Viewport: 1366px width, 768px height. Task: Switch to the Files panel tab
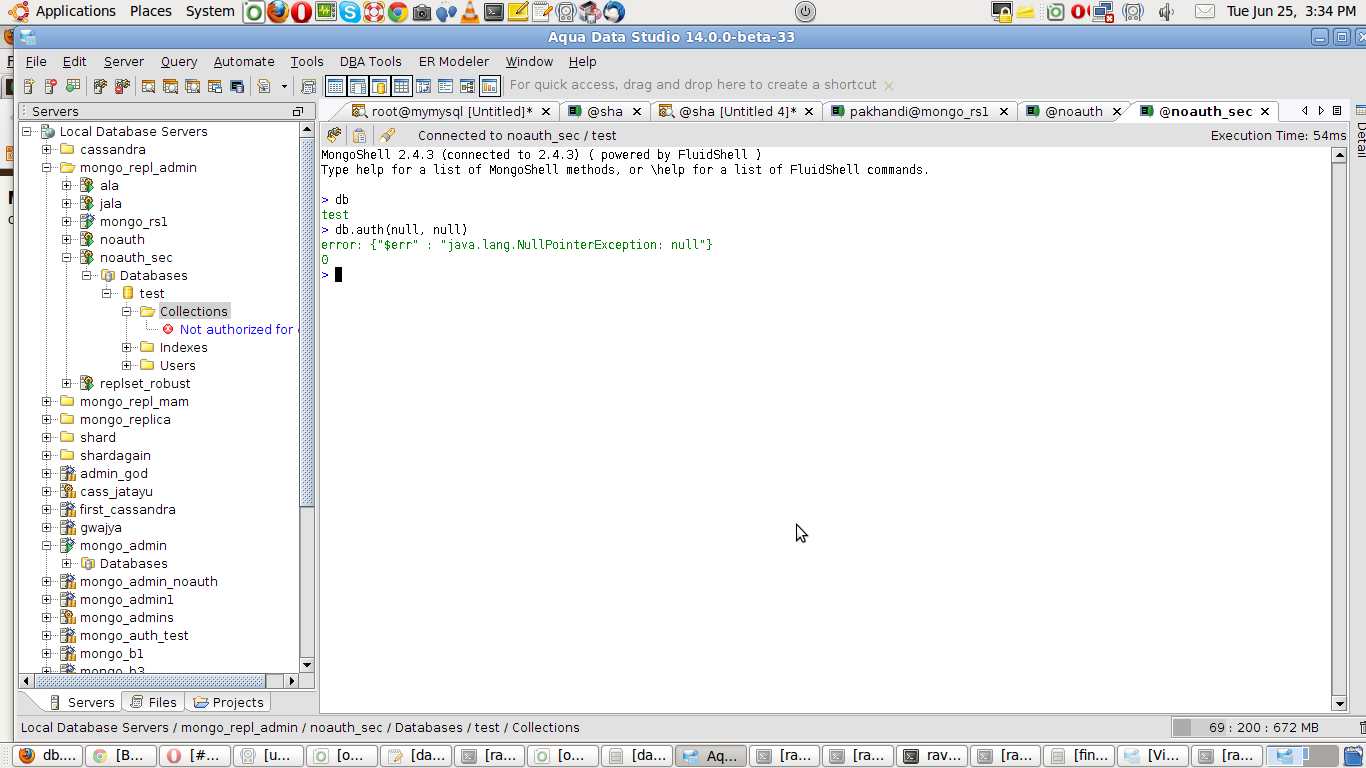click(x=153, y=702)
